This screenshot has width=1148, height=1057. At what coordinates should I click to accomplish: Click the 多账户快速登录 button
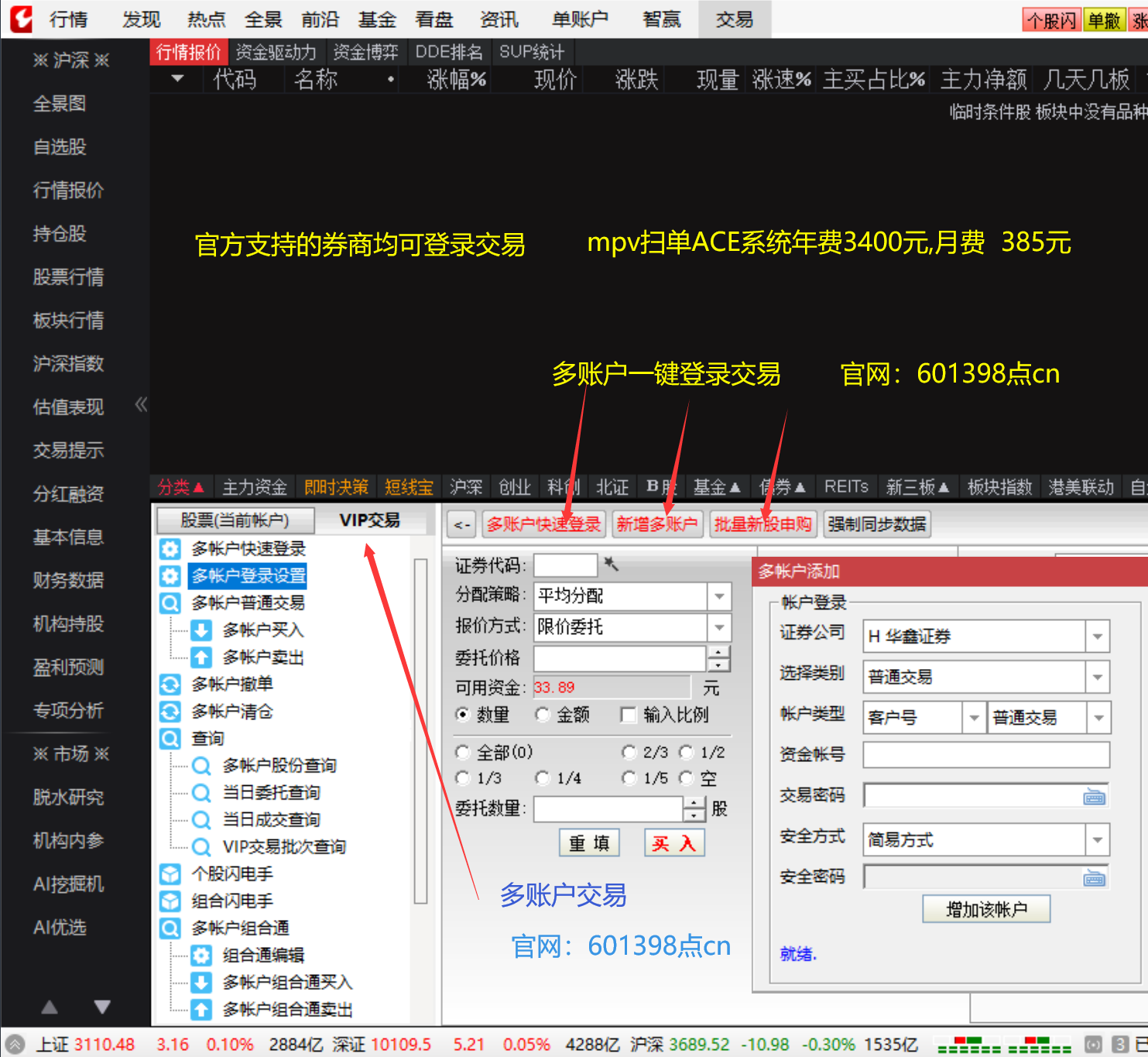coord(543,524)
